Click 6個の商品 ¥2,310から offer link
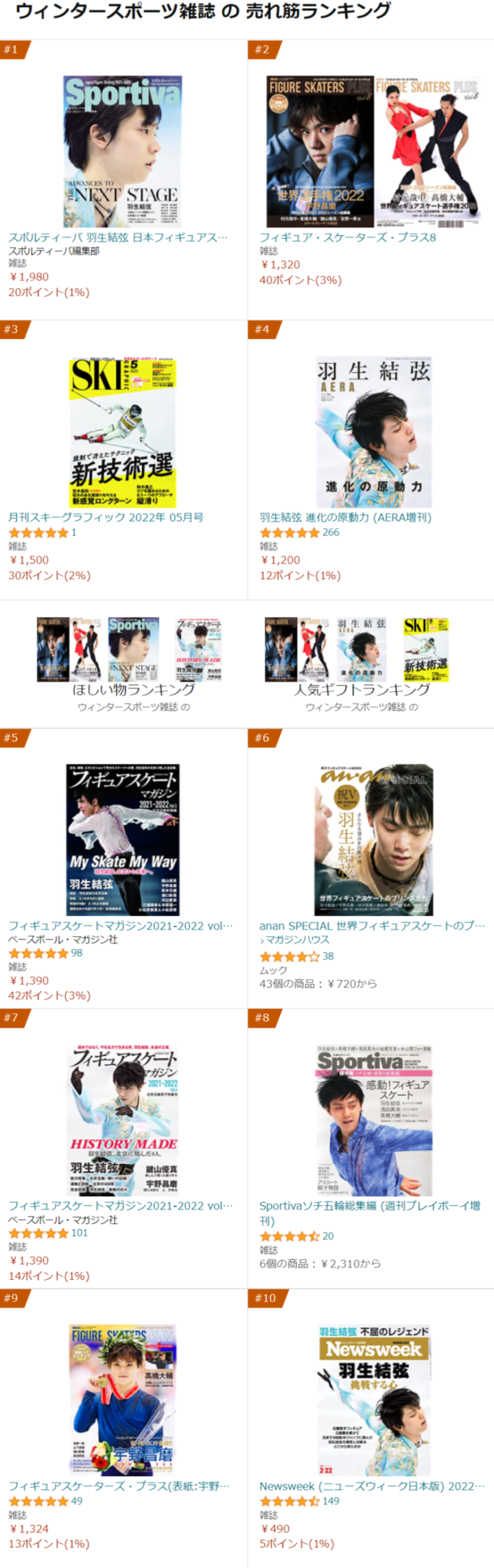Image resolution: width=494 pixels, height=1568 pixels. tap(320, 1263)
